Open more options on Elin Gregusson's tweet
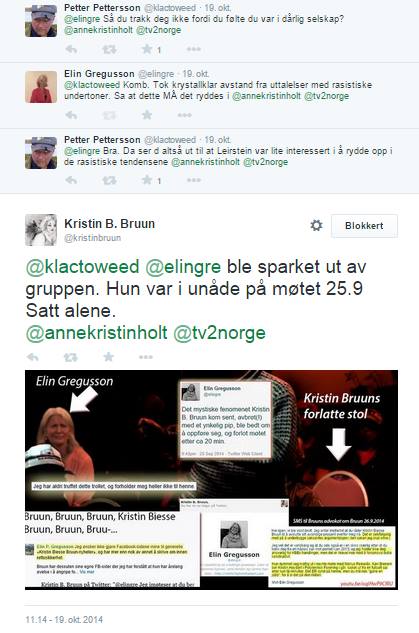Viewport: 419px width, 633px height. [185, 115]
